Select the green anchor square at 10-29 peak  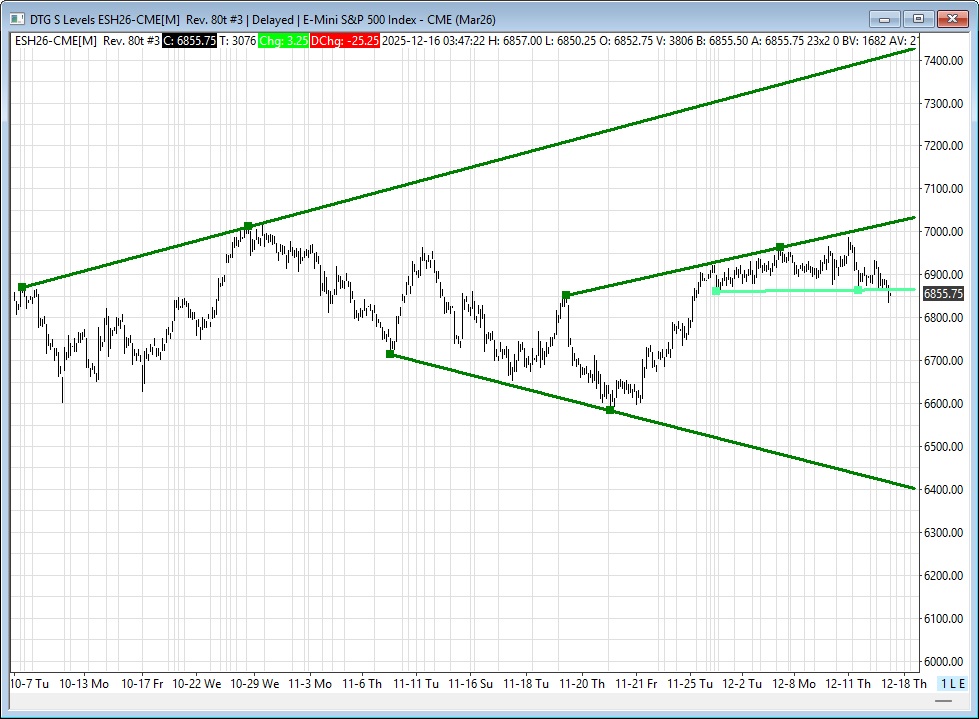pyautogui.click(x=248, y=226)
